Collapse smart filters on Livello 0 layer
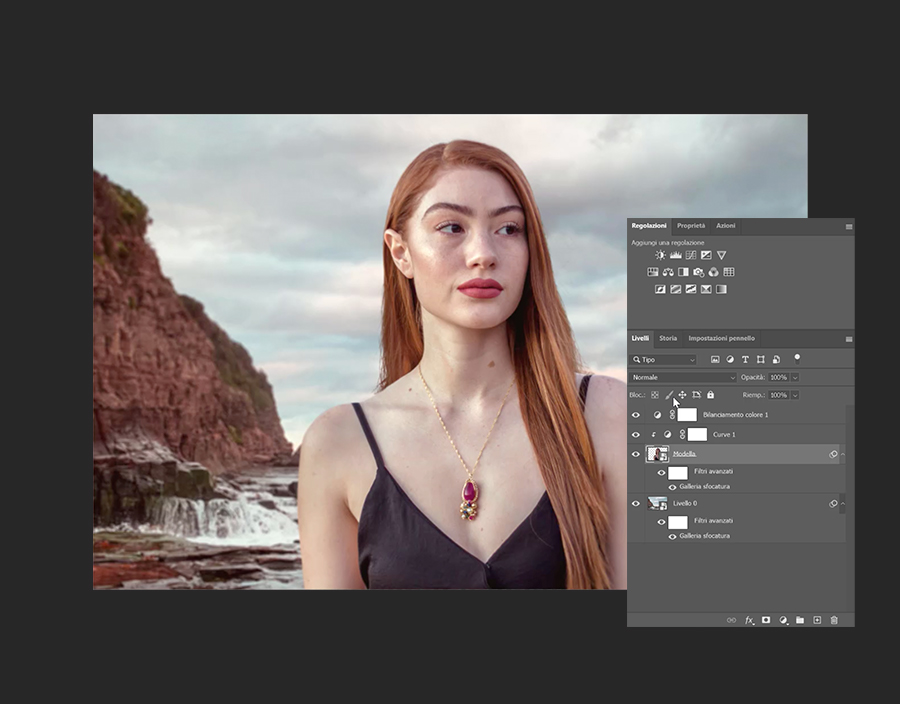 [843, 504]
